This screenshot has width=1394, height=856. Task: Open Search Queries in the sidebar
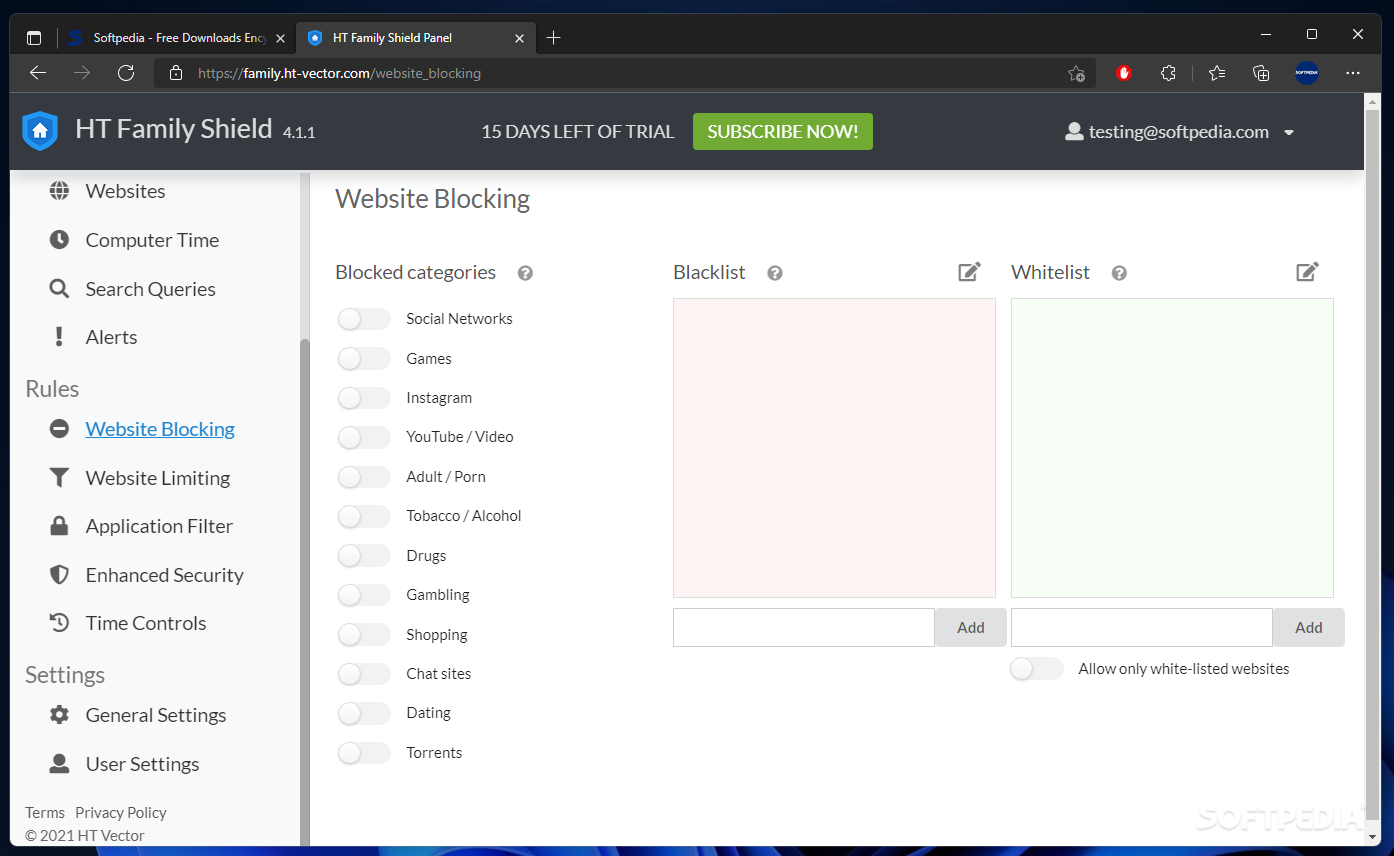[x=150, y=289]
